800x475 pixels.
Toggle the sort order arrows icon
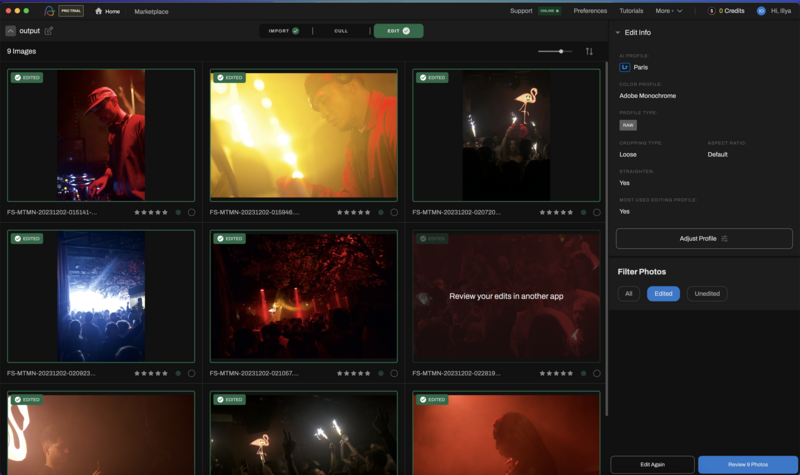tap(589, 52)
